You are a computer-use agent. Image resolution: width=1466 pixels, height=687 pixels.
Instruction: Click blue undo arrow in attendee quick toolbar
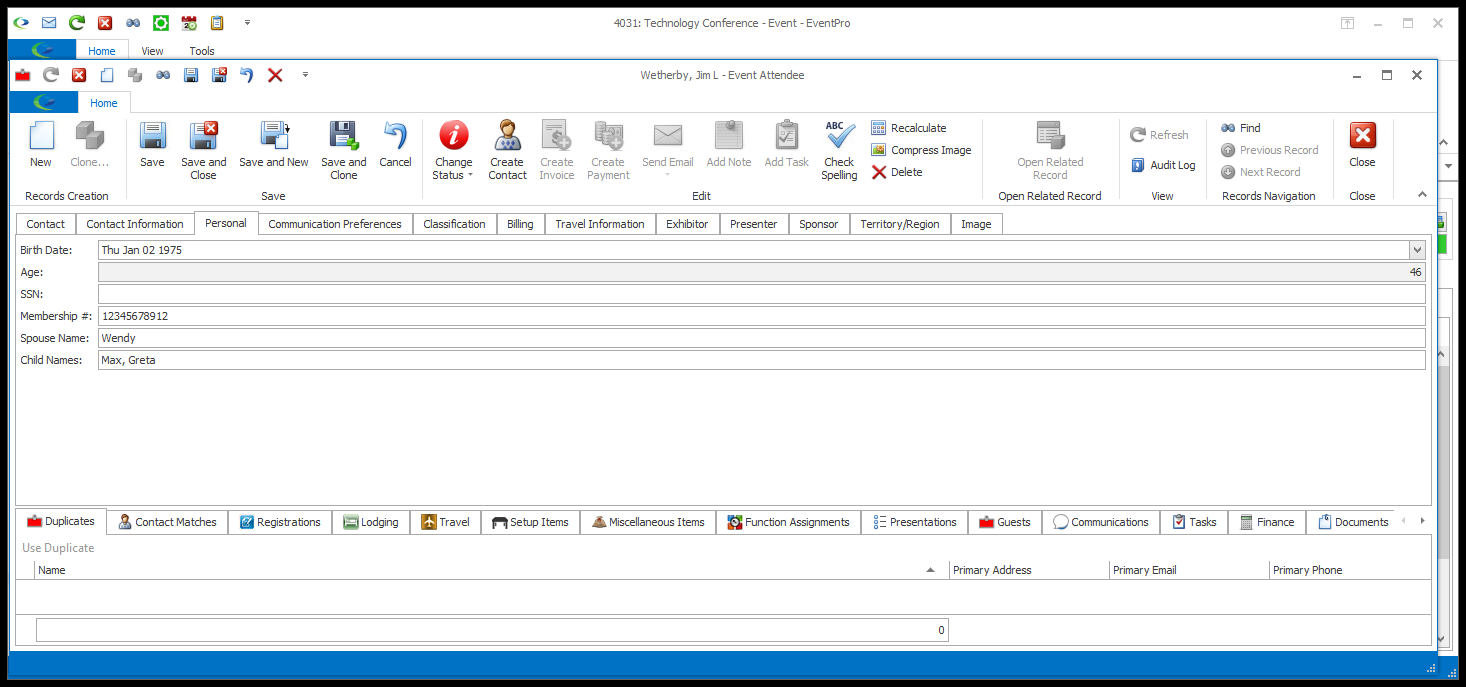point(247,75)
